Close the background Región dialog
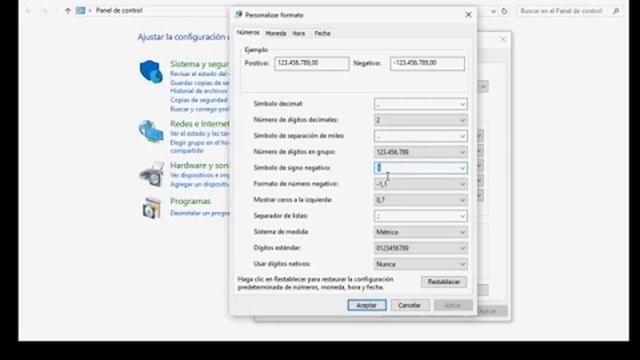This screenshot has width=640, height=360. [503, 39]
